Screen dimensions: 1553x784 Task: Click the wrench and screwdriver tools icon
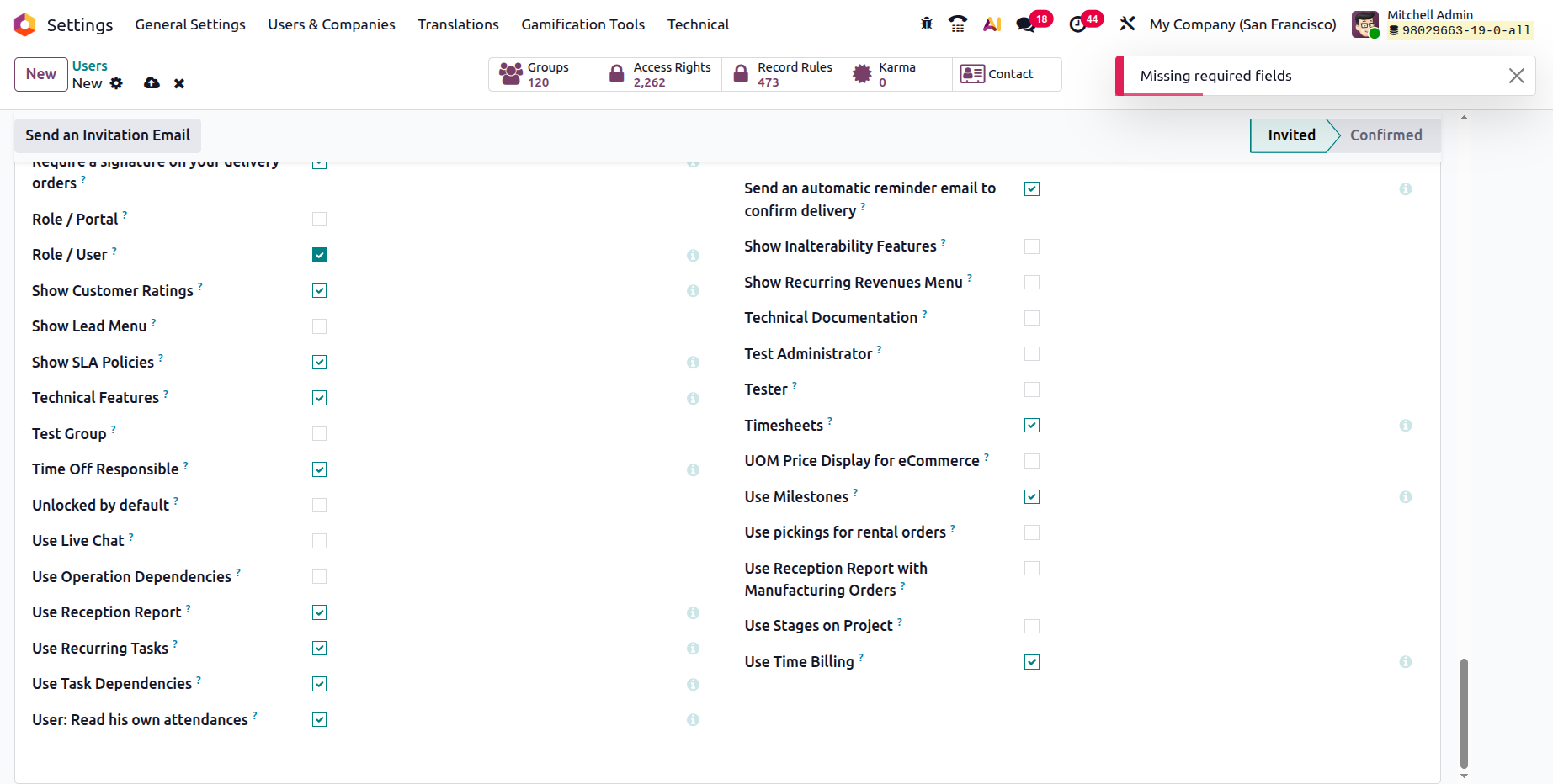pos(1127,24)
